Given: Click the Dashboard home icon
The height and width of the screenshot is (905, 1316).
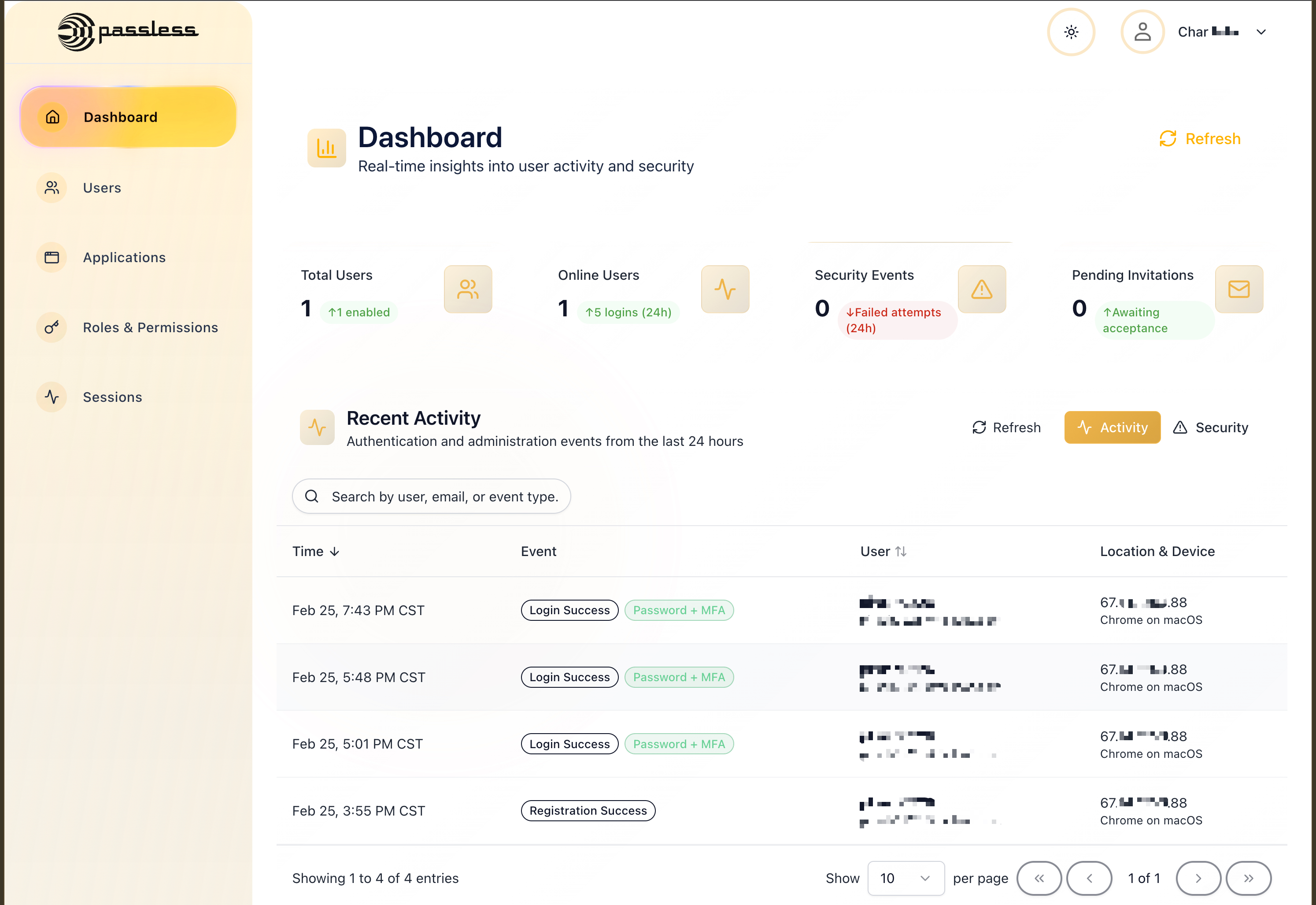Looking at the screenshot, I should pos(53,117).
